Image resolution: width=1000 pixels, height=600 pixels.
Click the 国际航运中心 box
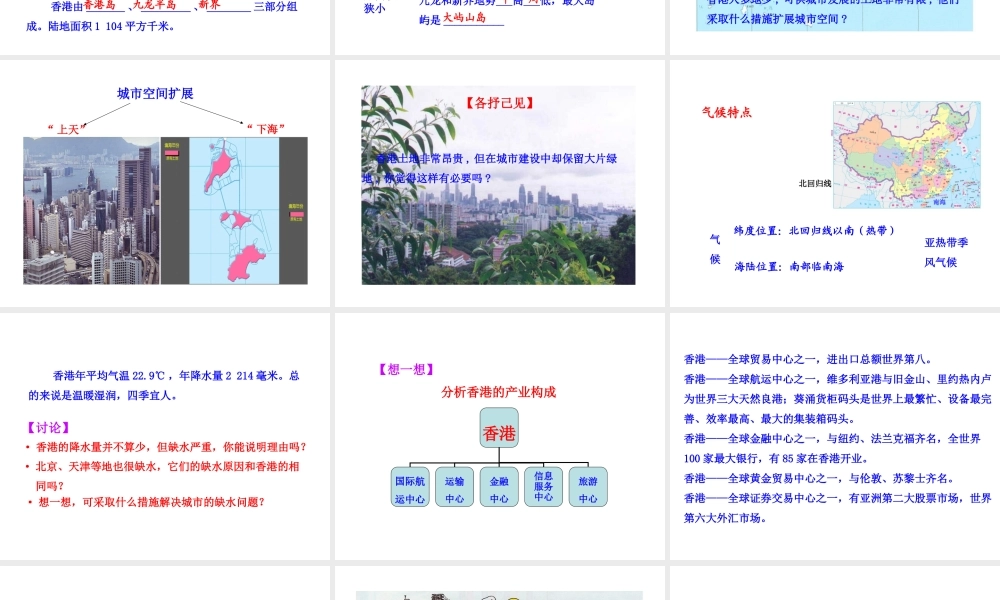click(x=410, y=487)
